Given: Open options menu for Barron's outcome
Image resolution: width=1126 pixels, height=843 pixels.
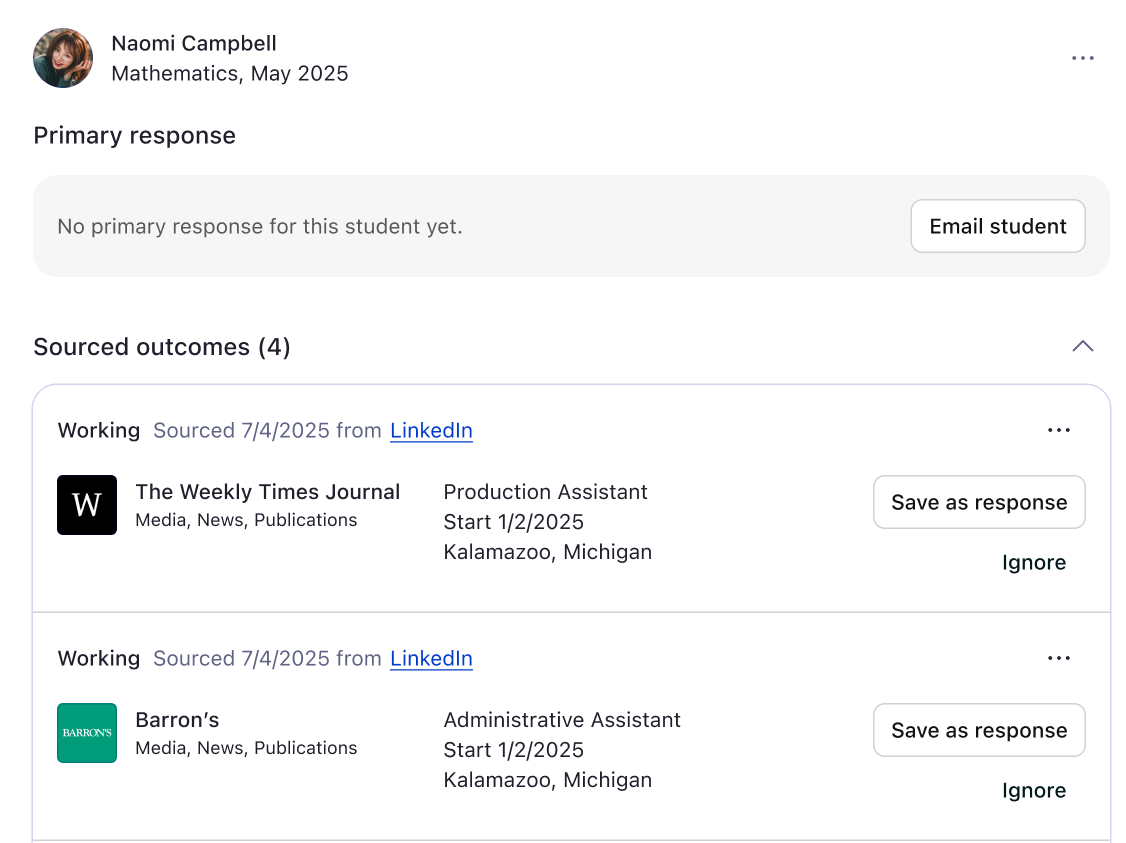Looking at the screenshot, I should pos(1058,658).
